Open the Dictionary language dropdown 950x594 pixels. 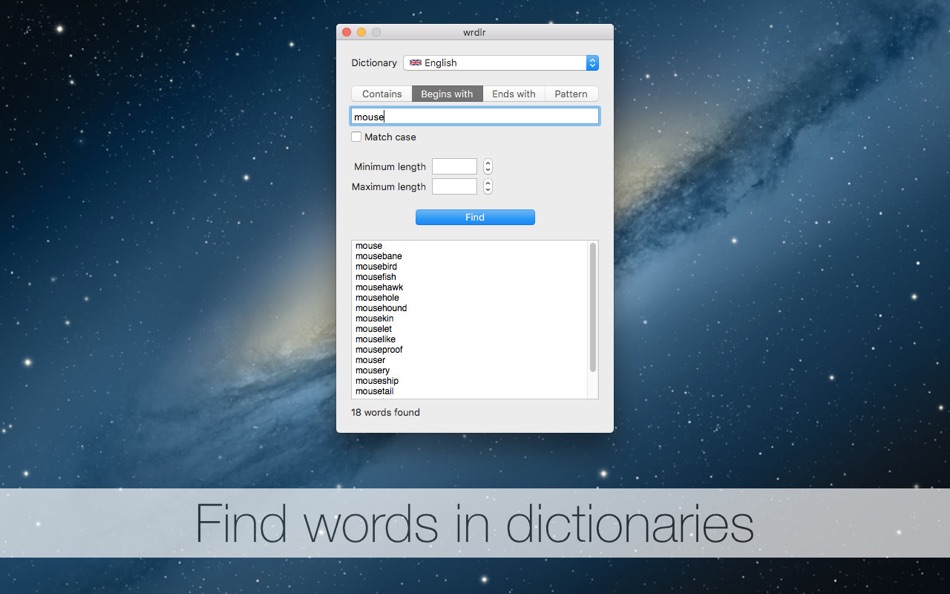point(501,62)
